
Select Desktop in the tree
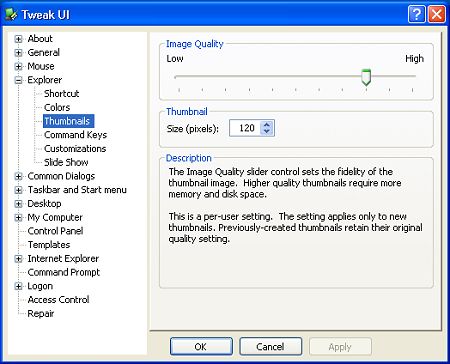click(44, 203)
